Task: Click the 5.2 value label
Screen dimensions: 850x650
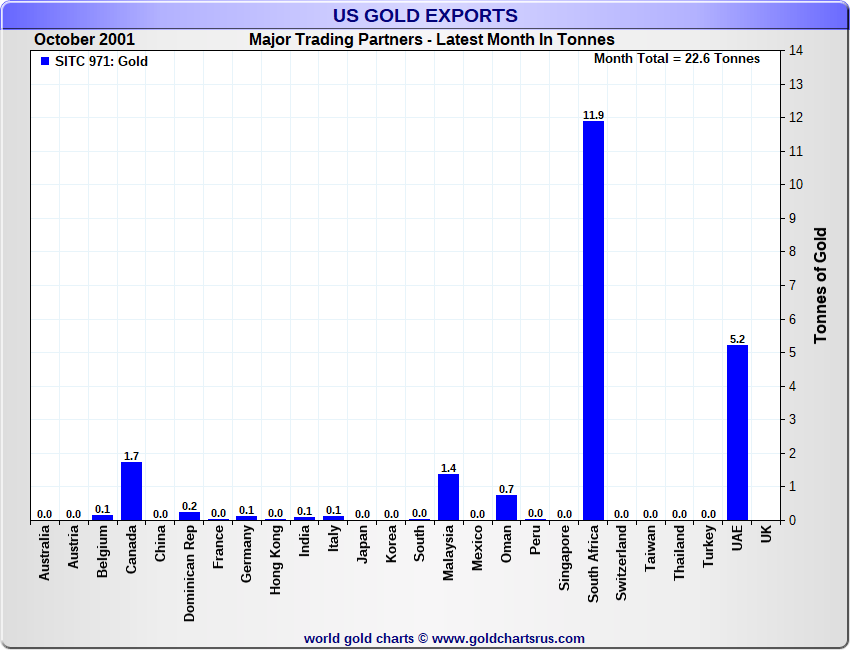Action: [x=737, y=339]
